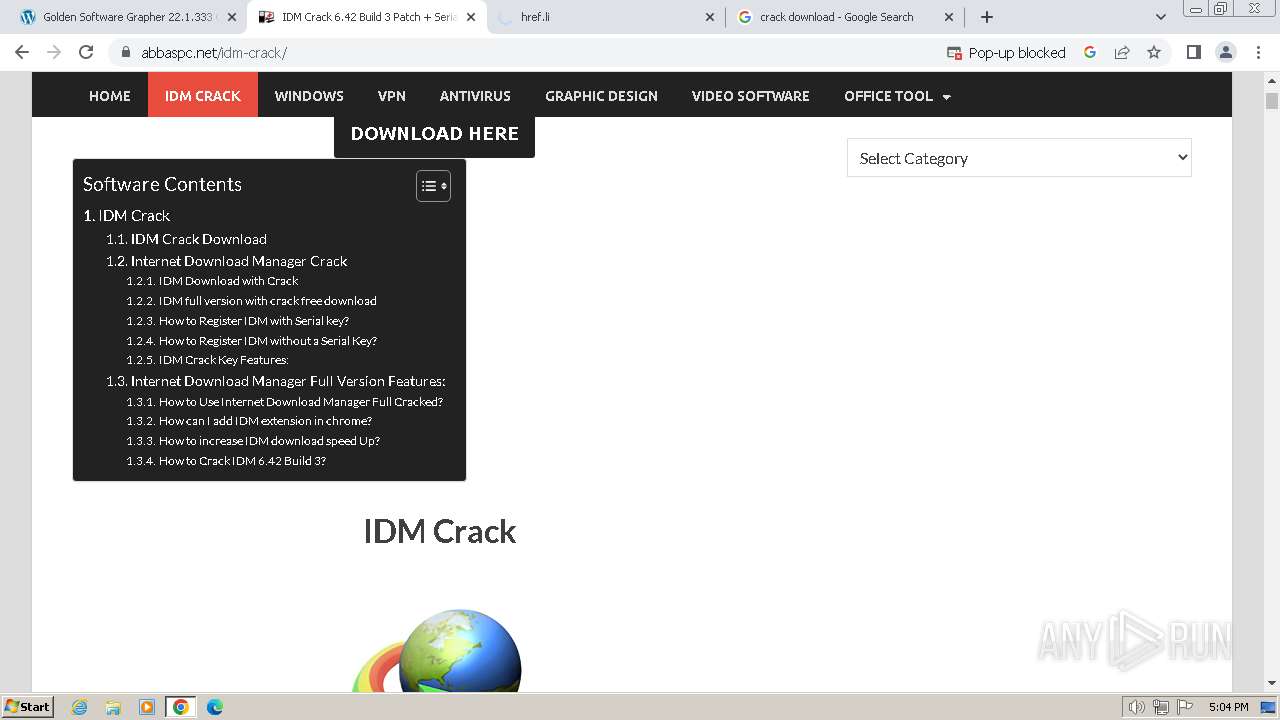The height and width of the screenshot is (720, 1280).
Task: Open the media player taskbar icon
Action: [x=147, y=707]
